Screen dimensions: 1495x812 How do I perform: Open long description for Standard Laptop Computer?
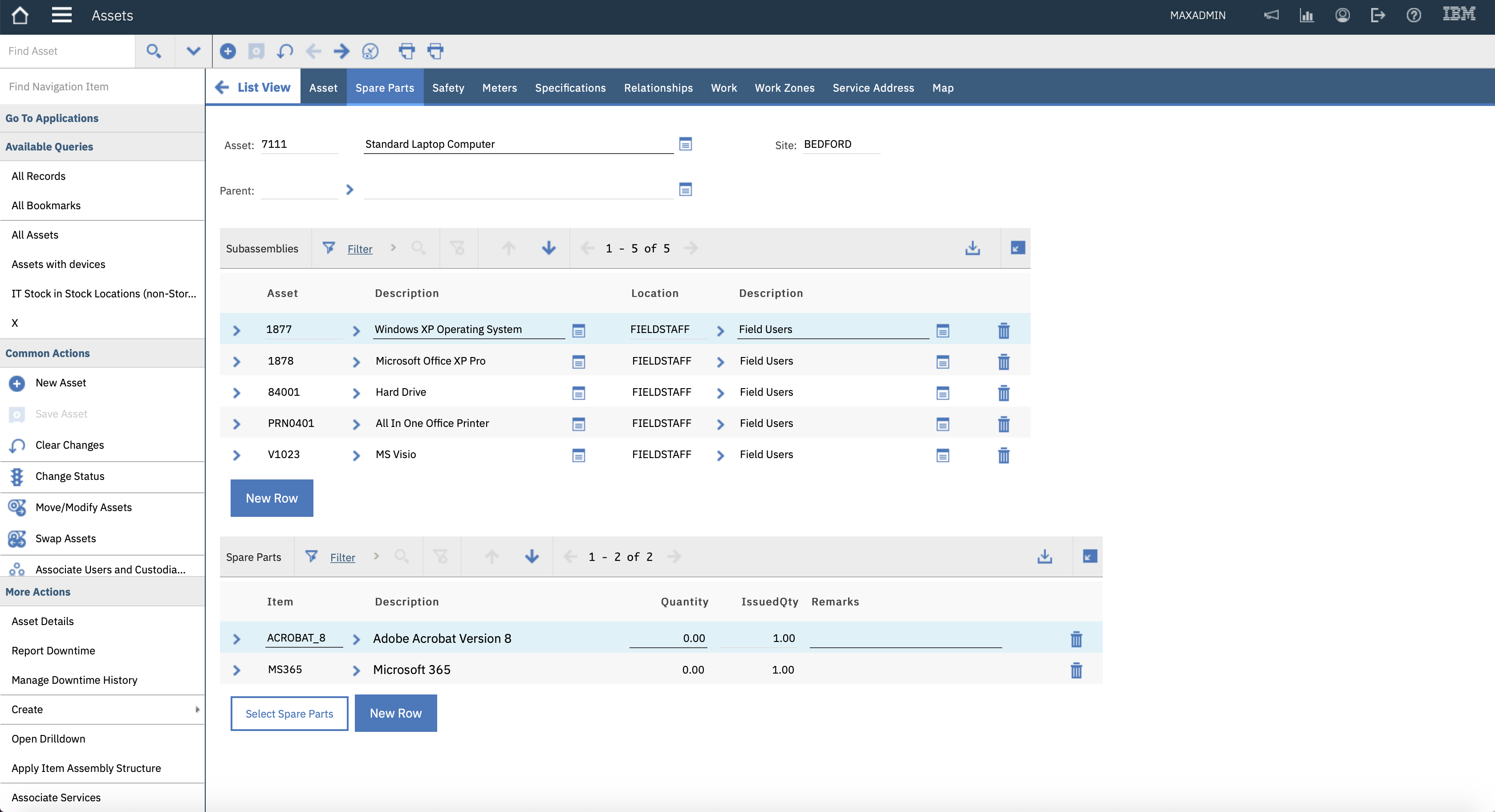tap(686, 144)
